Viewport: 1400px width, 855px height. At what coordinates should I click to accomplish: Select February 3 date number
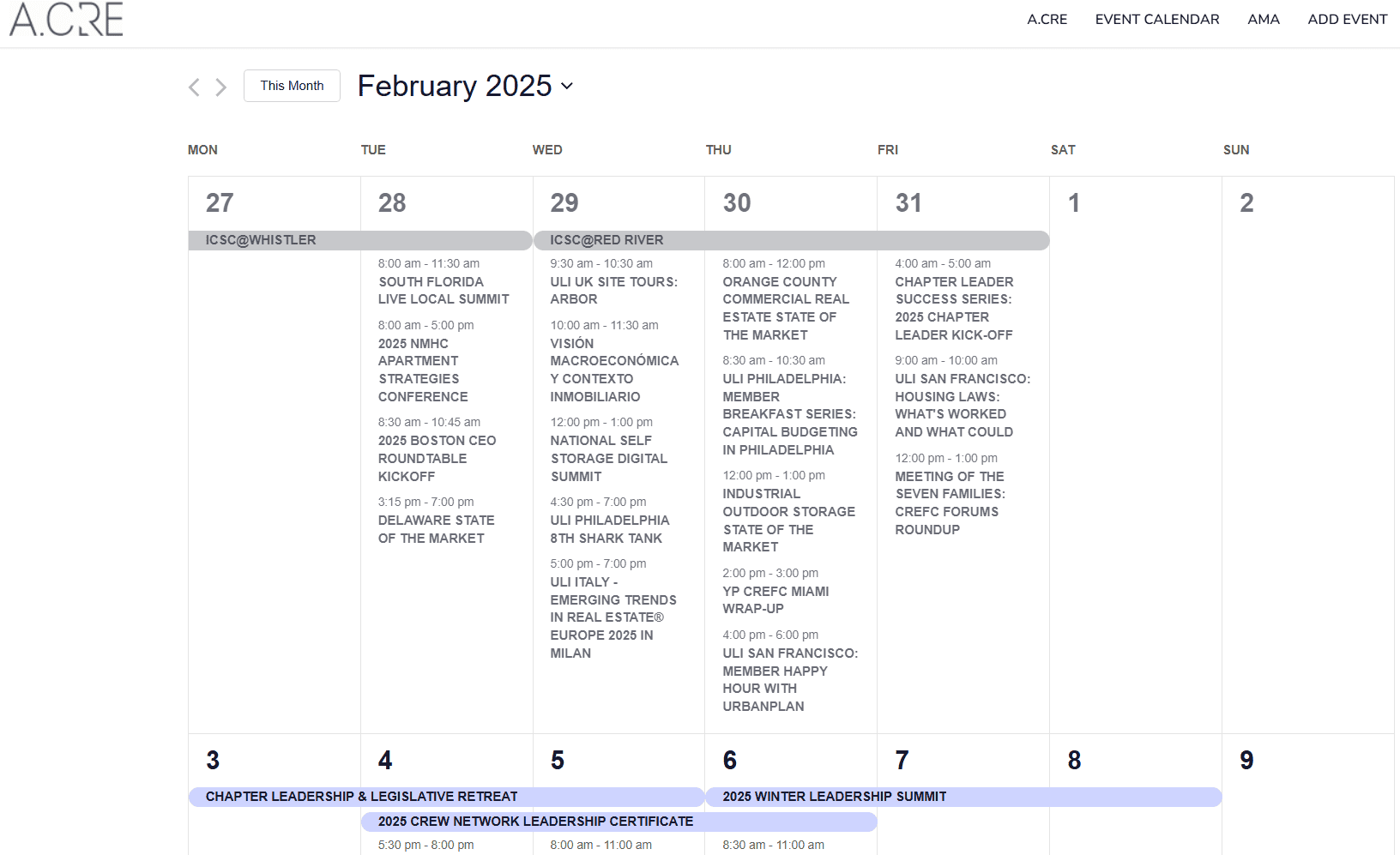click(x=213, y=761)
